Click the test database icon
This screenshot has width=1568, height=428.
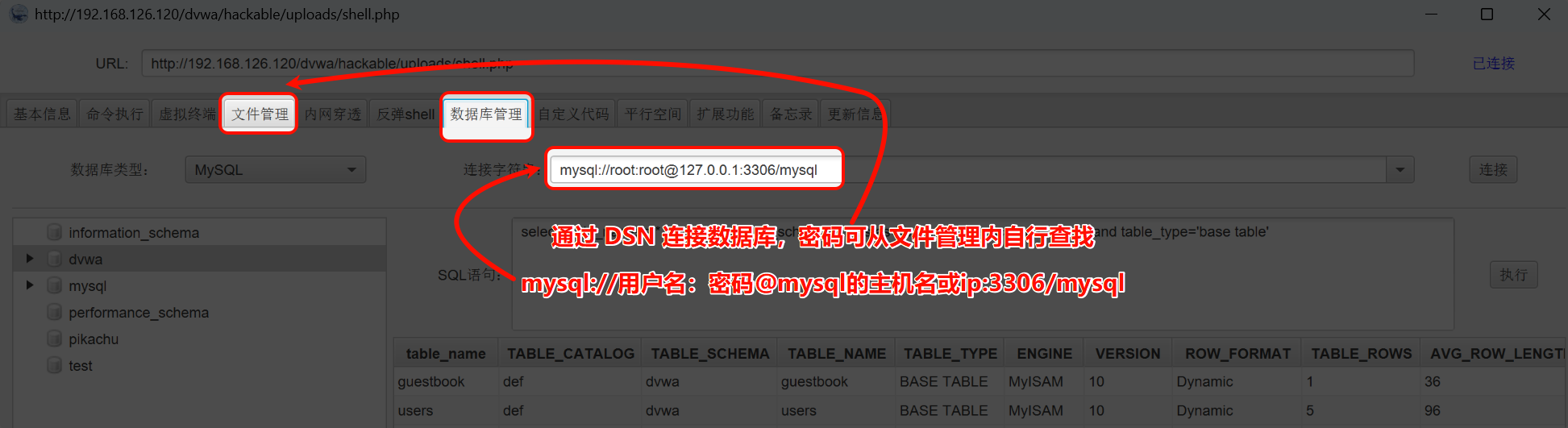point(54,366)
